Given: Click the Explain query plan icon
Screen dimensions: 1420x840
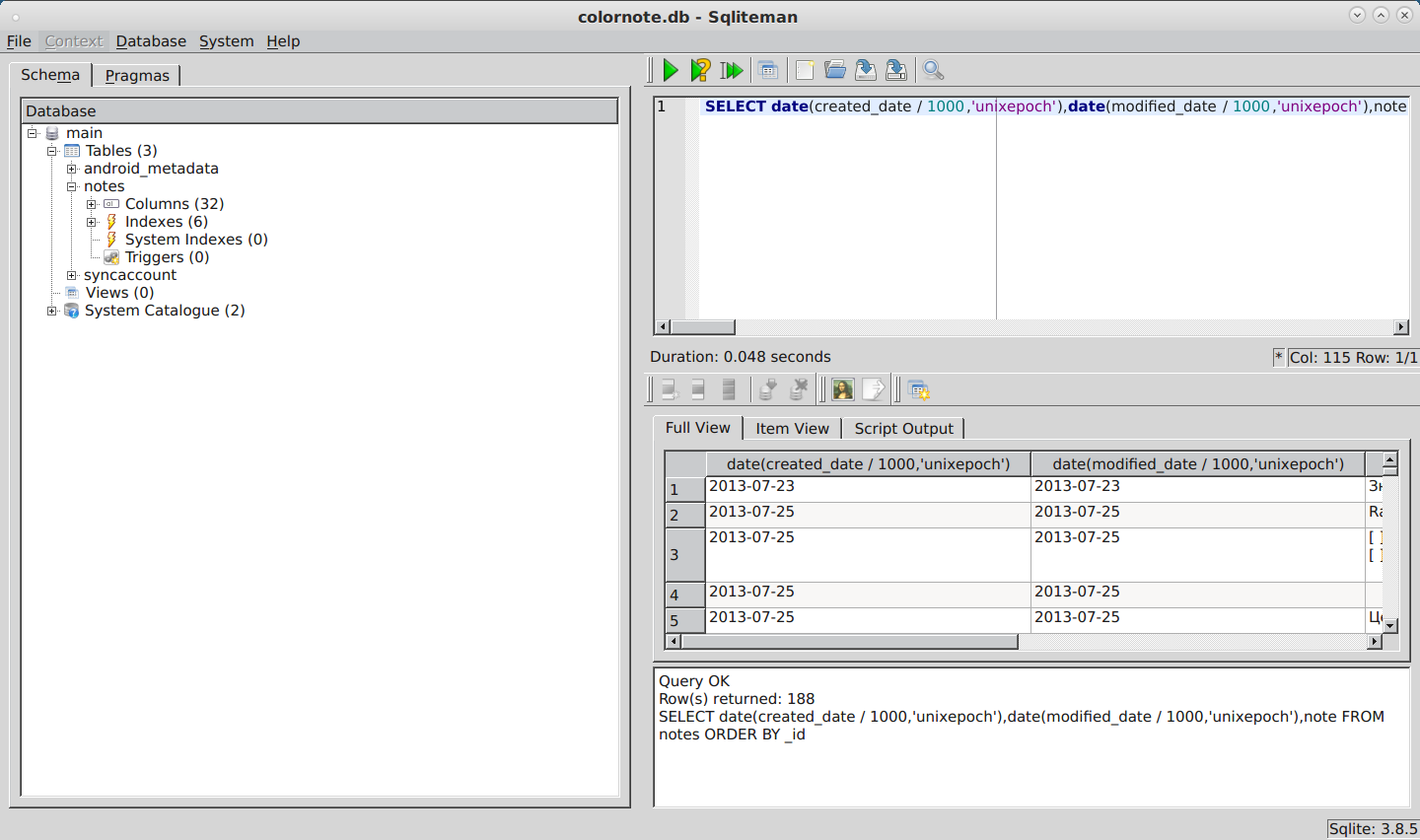Looking at the screenshot, I should tap(700, 70).
